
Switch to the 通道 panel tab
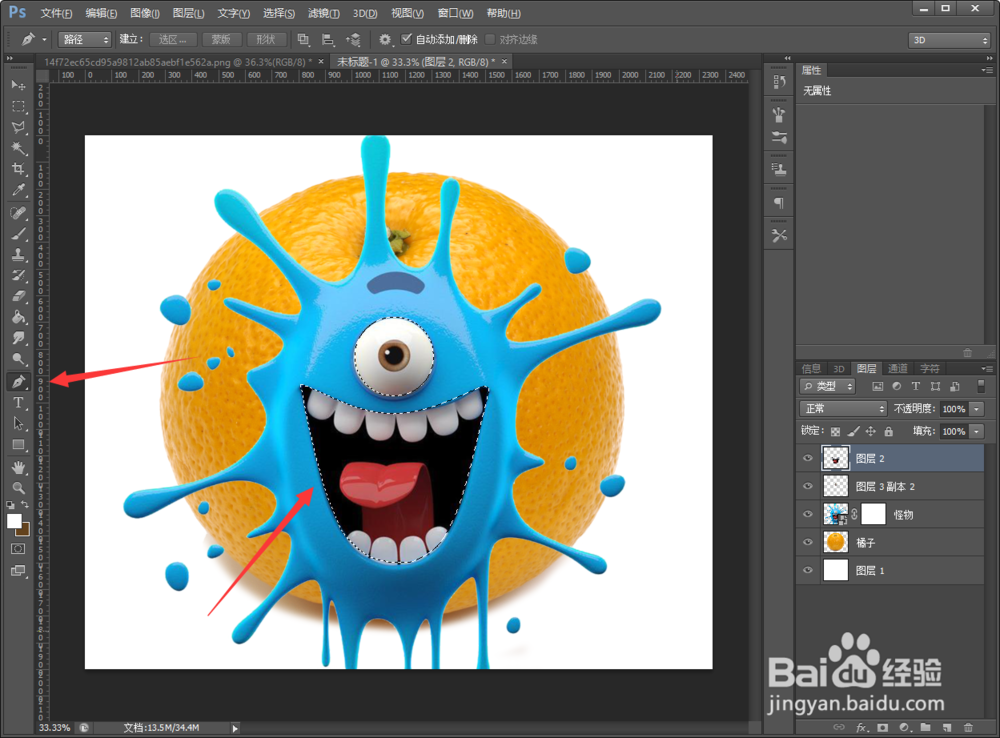click(x=897, y=368)
